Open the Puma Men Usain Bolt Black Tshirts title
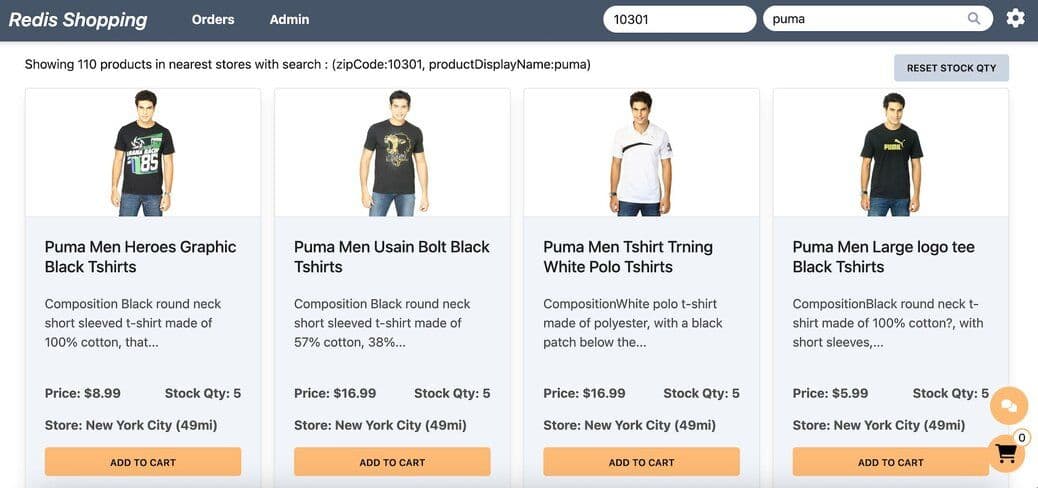This screenshot has width=1038, height=488. pyautogui.click(x=392, y=257)
